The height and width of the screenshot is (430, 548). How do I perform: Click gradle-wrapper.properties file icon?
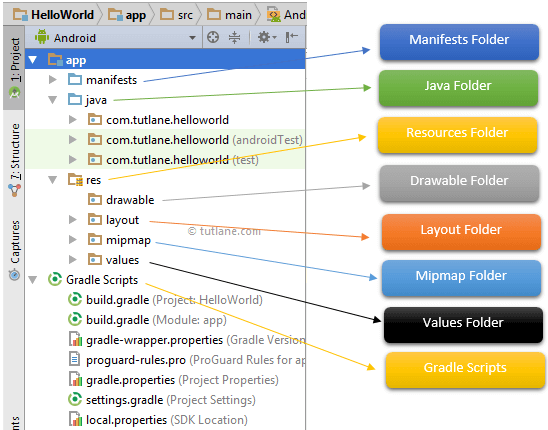[75, 339]
